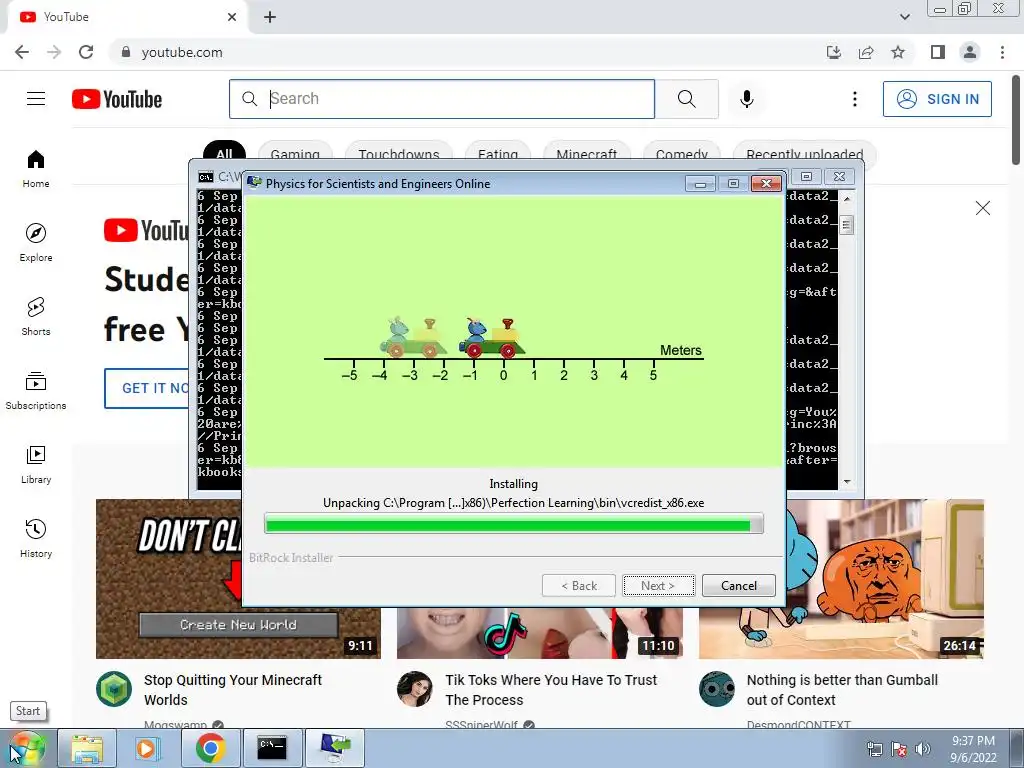Go to Home in sidebar
The image size is (1024, 768).
point(36,168)
